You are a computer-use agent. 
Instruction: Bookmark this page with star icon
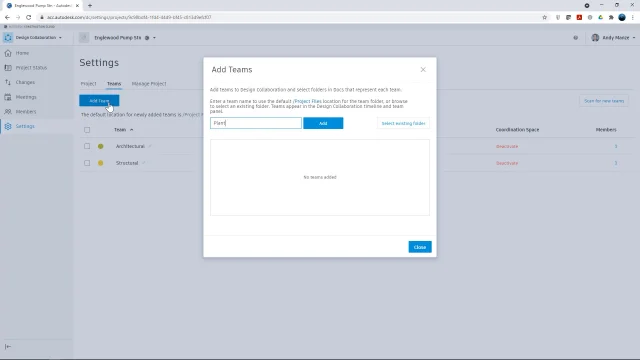(544, 18)
